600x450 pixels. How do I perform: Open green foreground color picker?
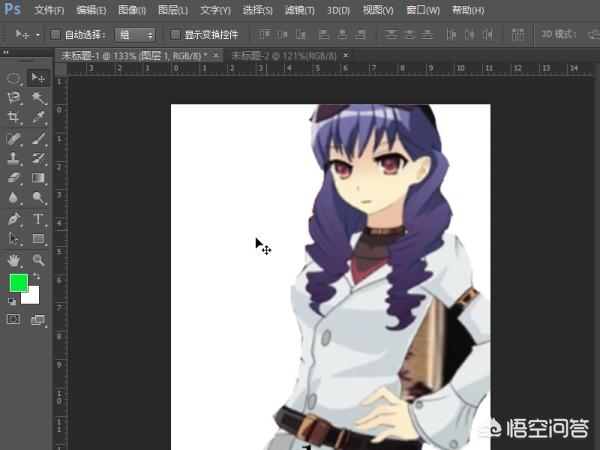point(18,282)
